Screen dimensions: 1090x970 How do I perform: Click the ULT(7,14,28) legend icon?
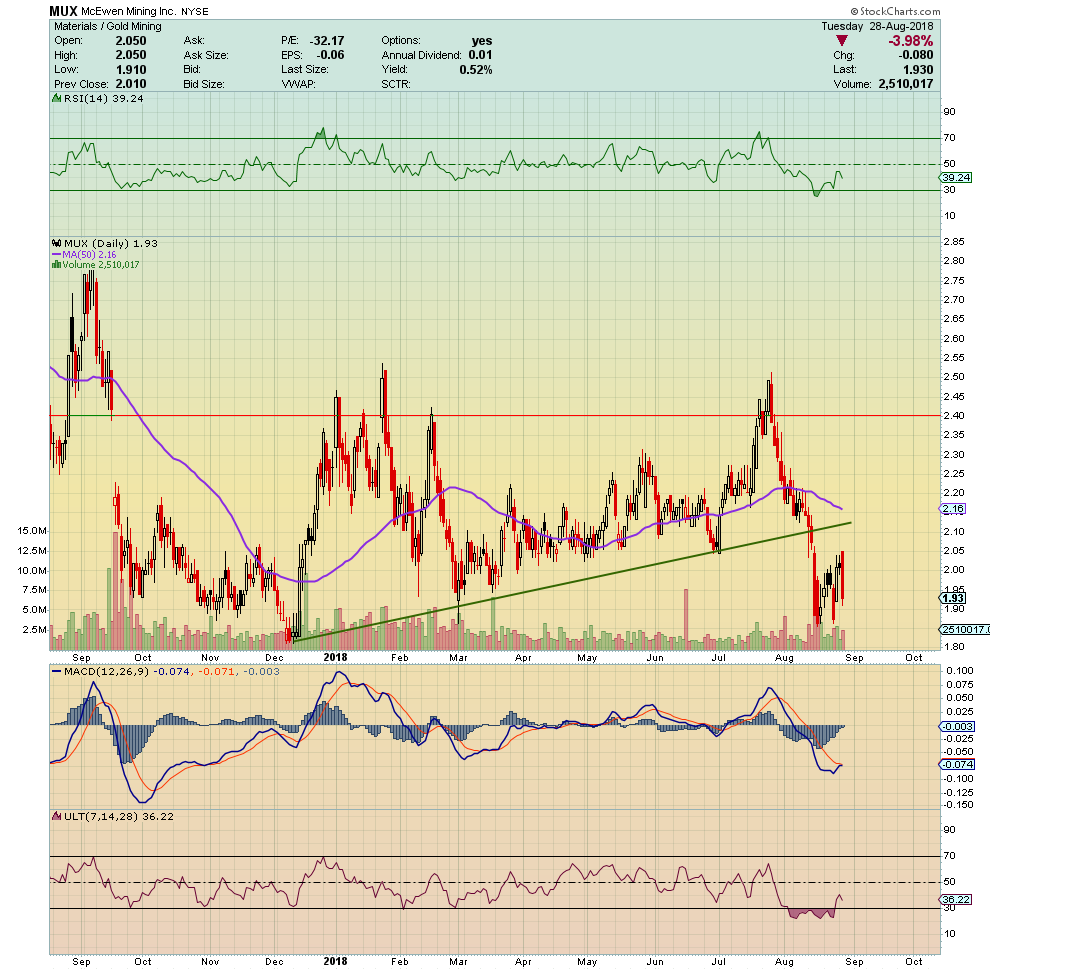[x=57, y=816]
